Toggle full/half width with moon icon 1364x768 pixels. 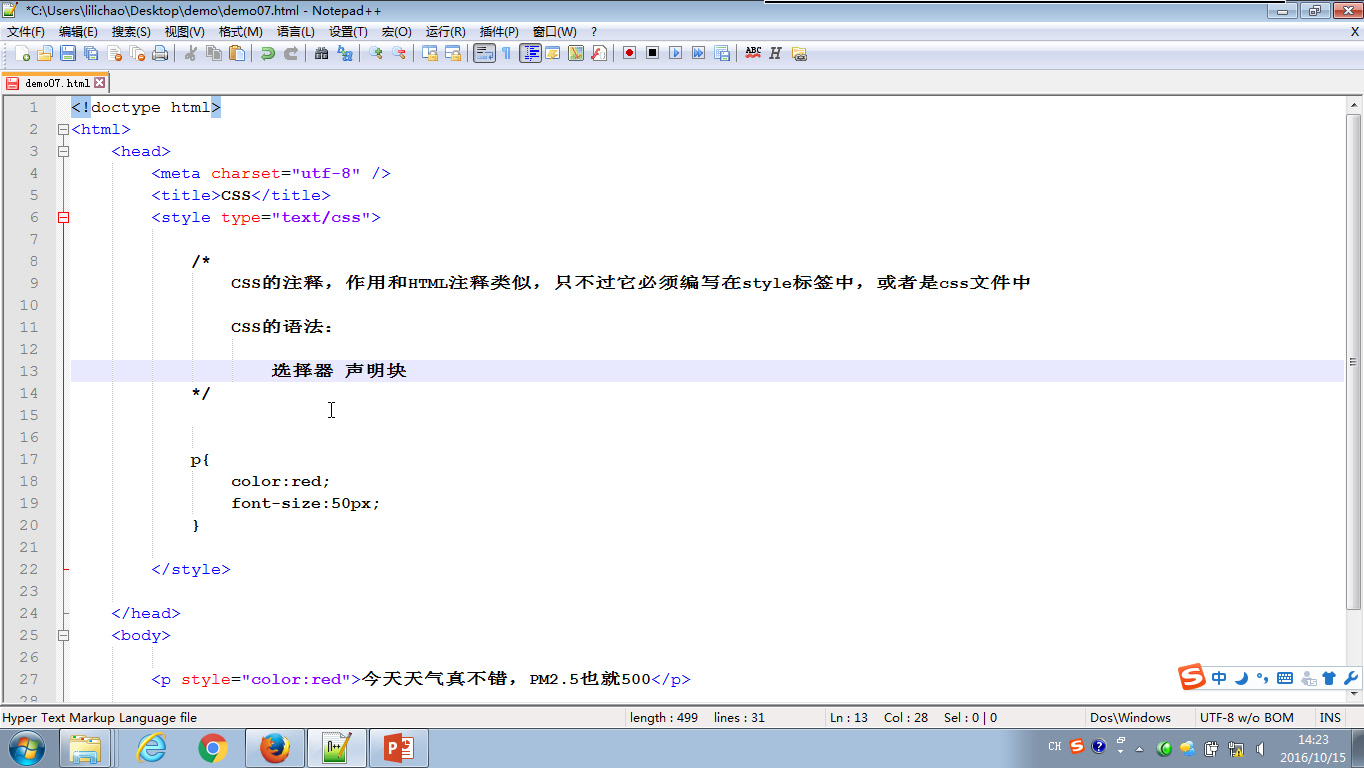point(1241,677)
